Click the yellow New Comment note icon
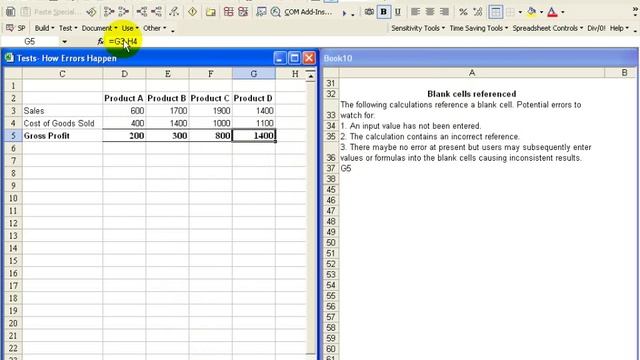This screenshot has height=360, width=640. 211,12
